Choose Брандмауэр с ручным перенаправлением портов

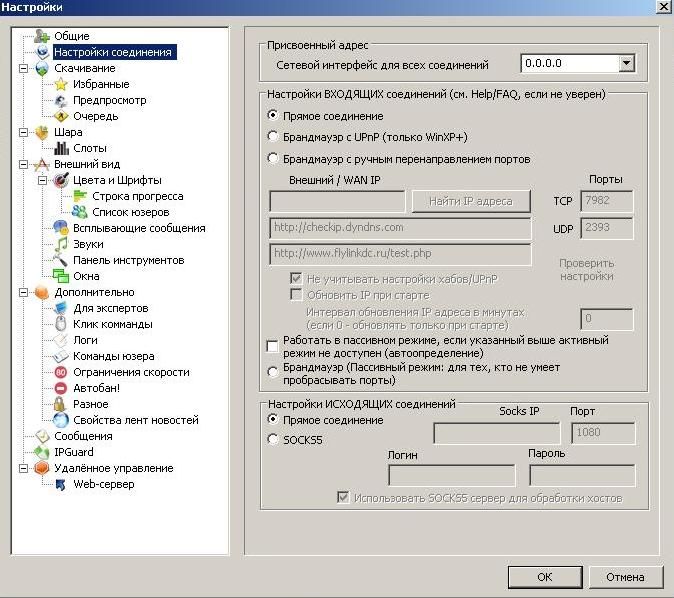pos(273,158)
